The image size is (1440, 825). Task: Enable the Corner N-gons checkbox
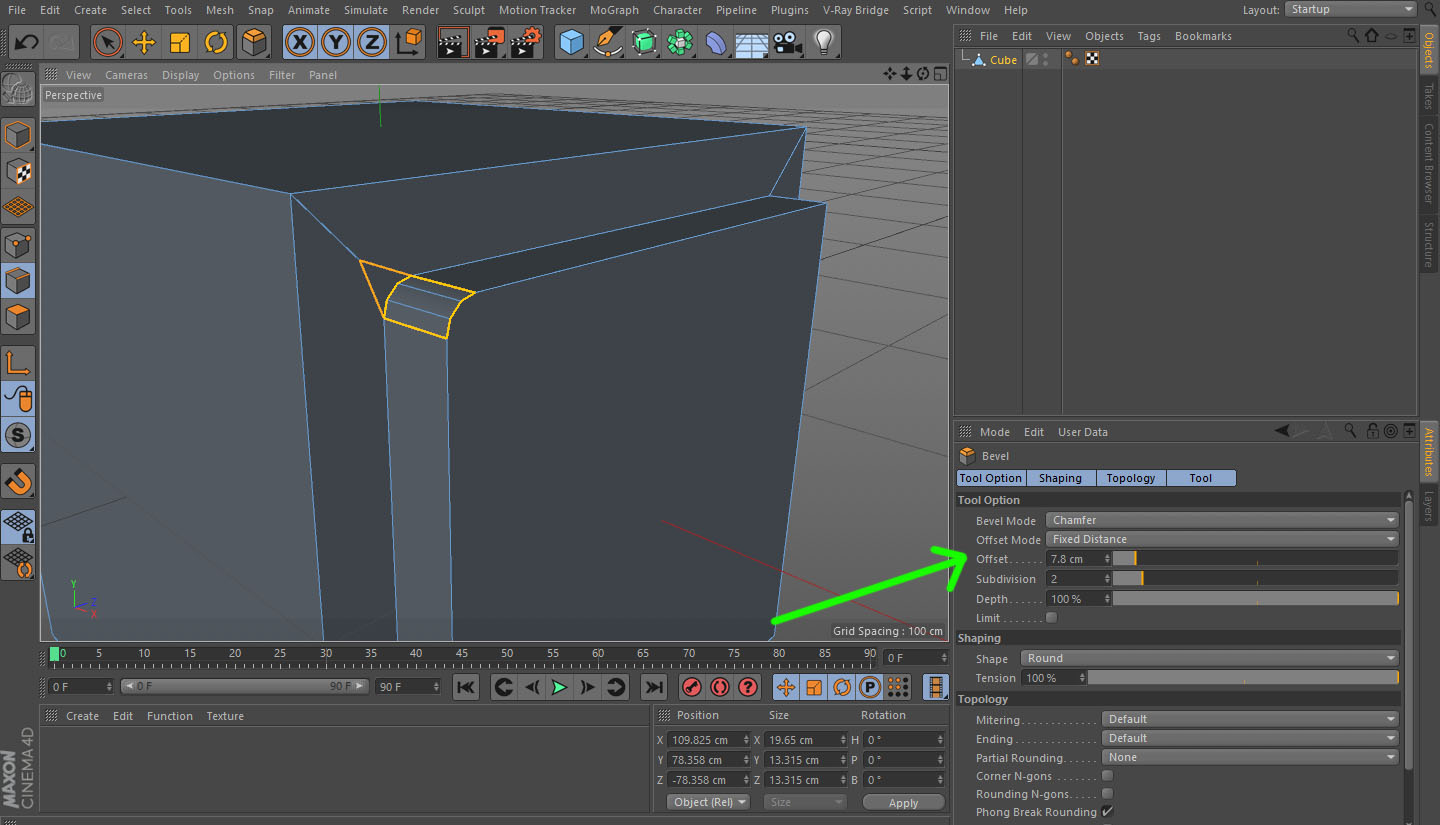pos(1107,776)
